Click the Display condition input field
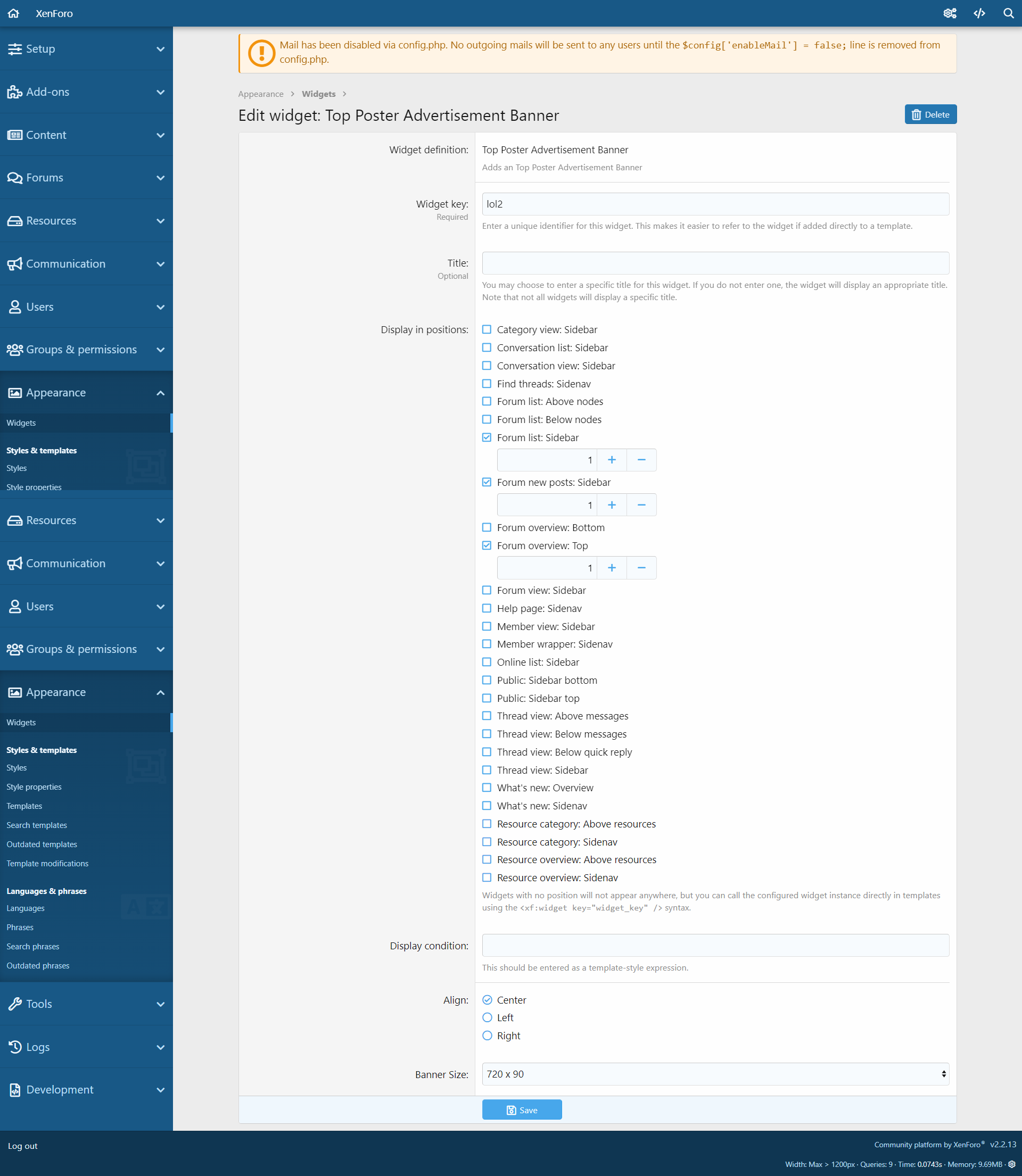The width and height of the screenshot is (1022, 1176). (x=715, y=945)
